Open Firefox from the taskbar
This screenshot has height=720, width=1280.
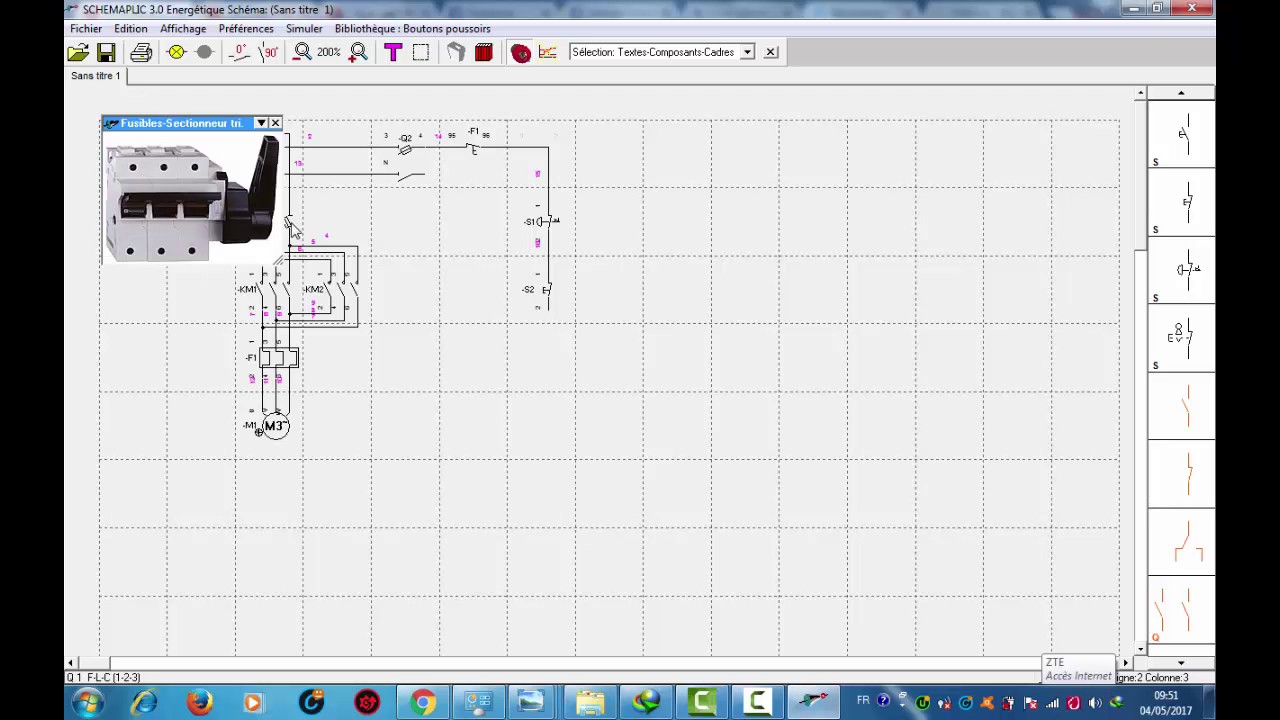pyautogui.click(x=200, y=703)
